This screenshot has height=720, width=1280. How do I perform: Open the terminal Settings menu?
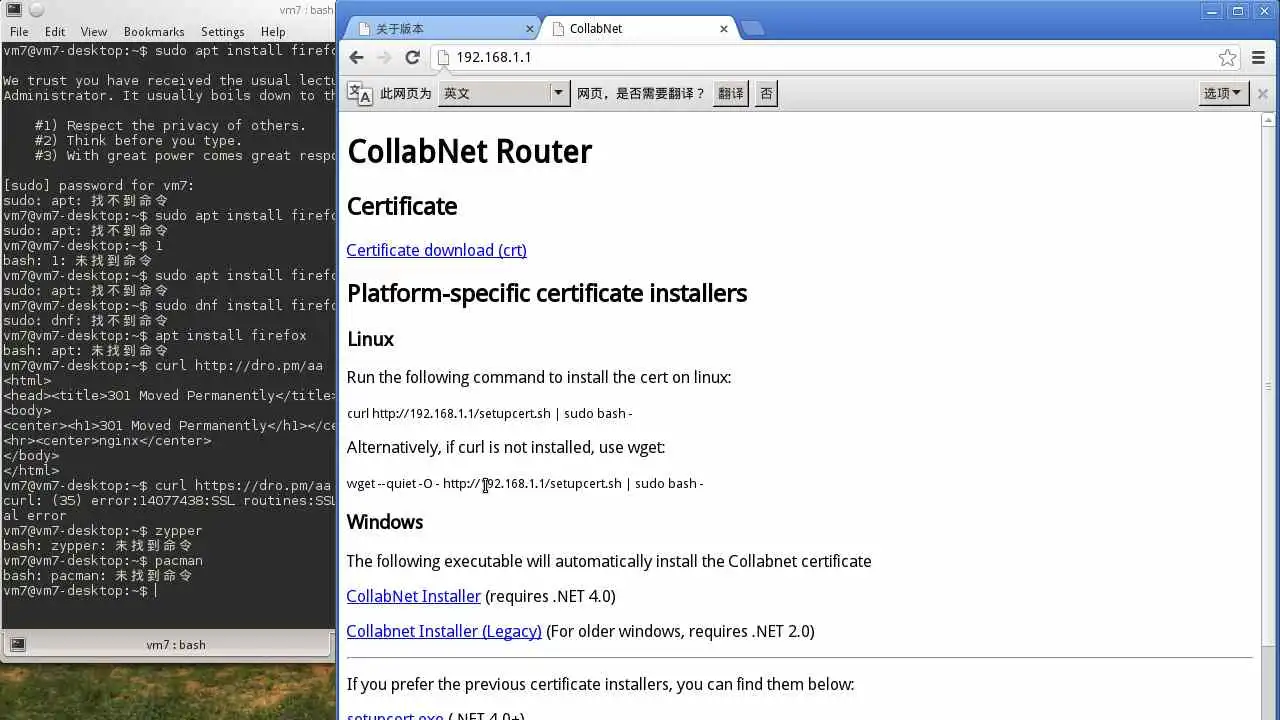223,31
